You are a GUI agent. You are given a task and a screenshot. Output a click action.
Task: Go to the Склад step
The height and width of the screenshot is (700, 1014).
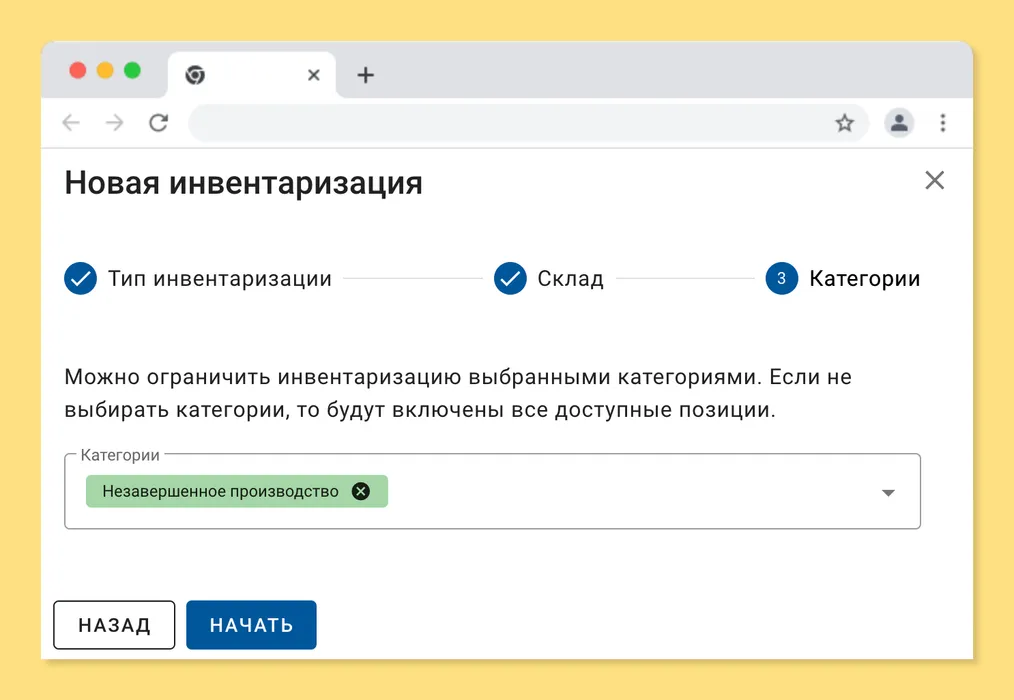549,278
